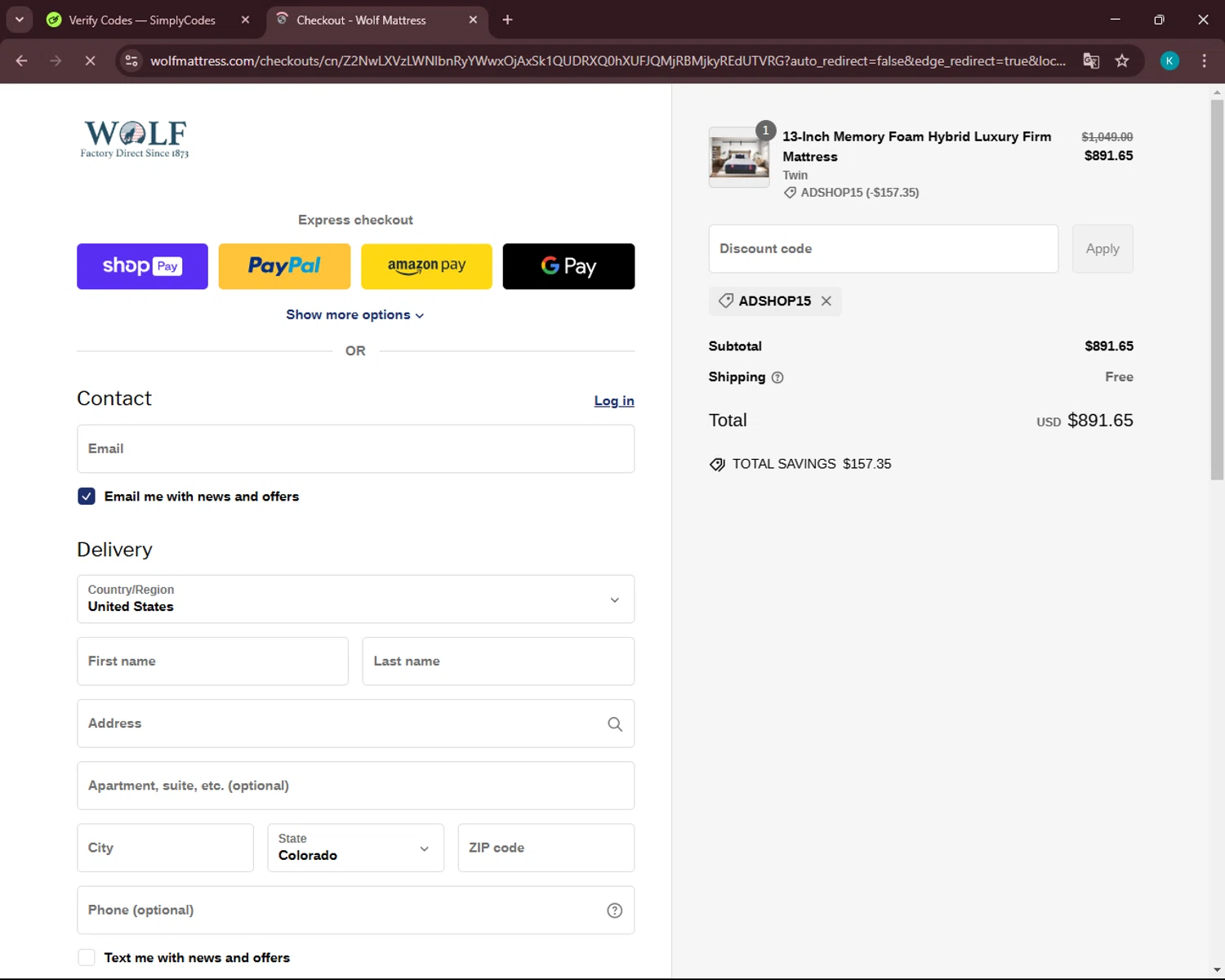Bookmark this page with star icon

(1122, 60)
